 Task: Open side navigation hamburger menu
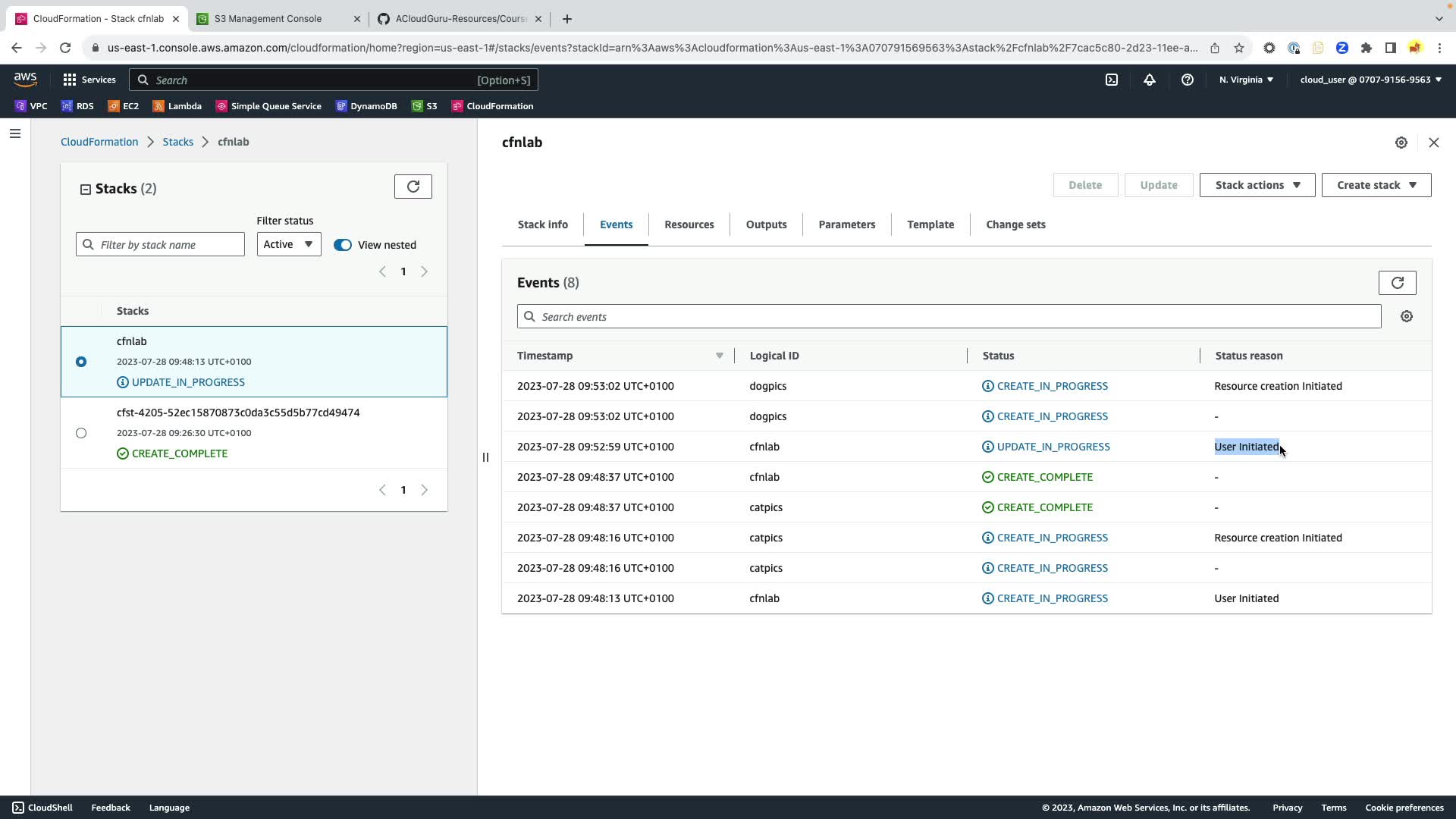[15, 134]
